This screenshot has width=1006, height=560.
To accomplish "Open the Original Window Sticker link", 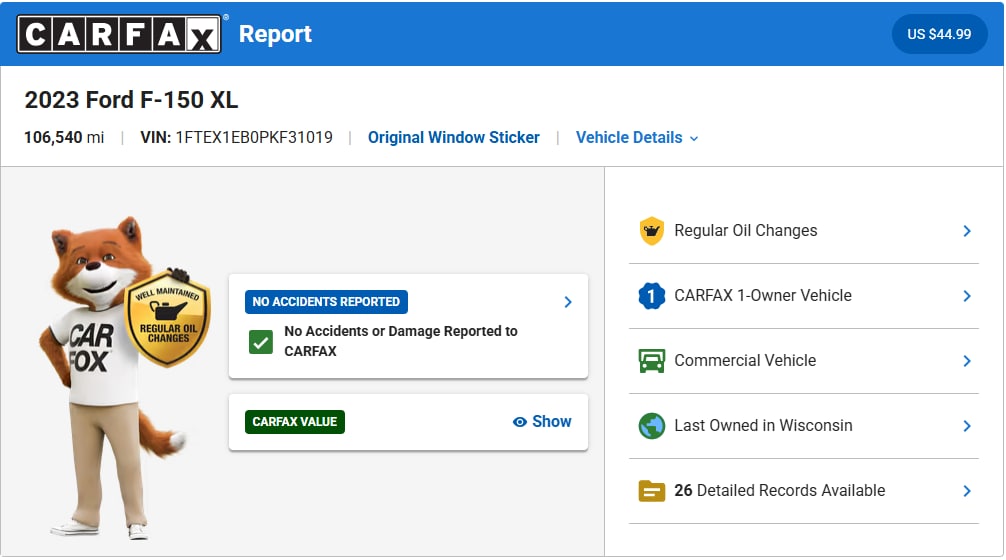I will pyautogui.click(x=454, y=137).
